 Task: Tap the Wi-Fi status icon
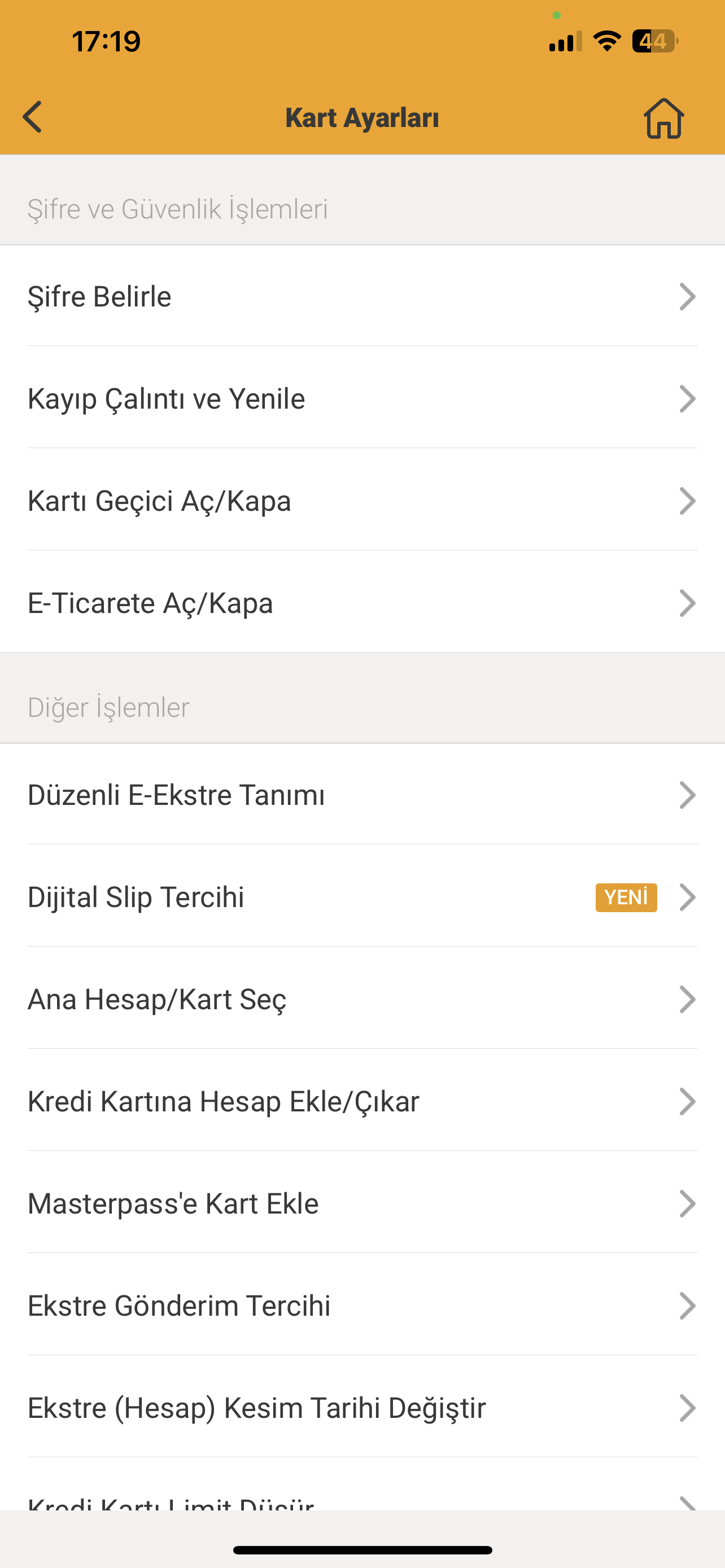[606, 41]
